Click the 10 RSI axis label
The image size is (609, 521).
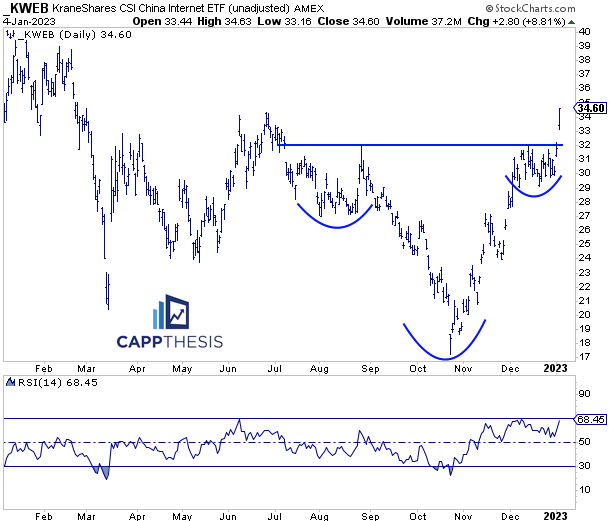(x=584, y=490)
